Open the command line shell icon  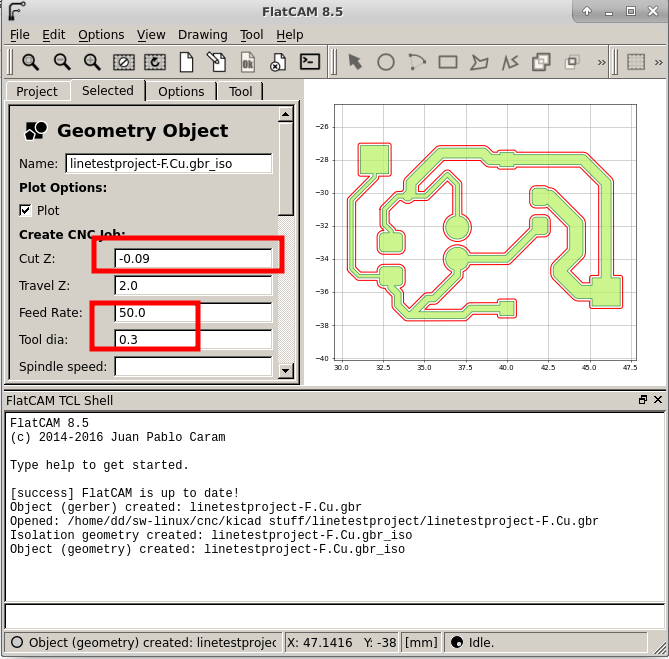click(x=310, y=62)
